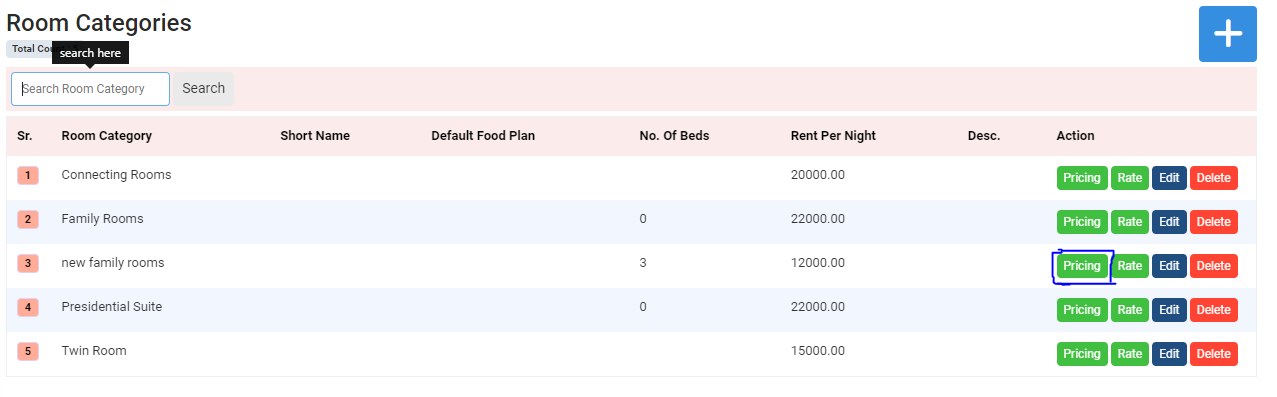
Task: Open Rate for new family rooms
Action: point(1130,266)
